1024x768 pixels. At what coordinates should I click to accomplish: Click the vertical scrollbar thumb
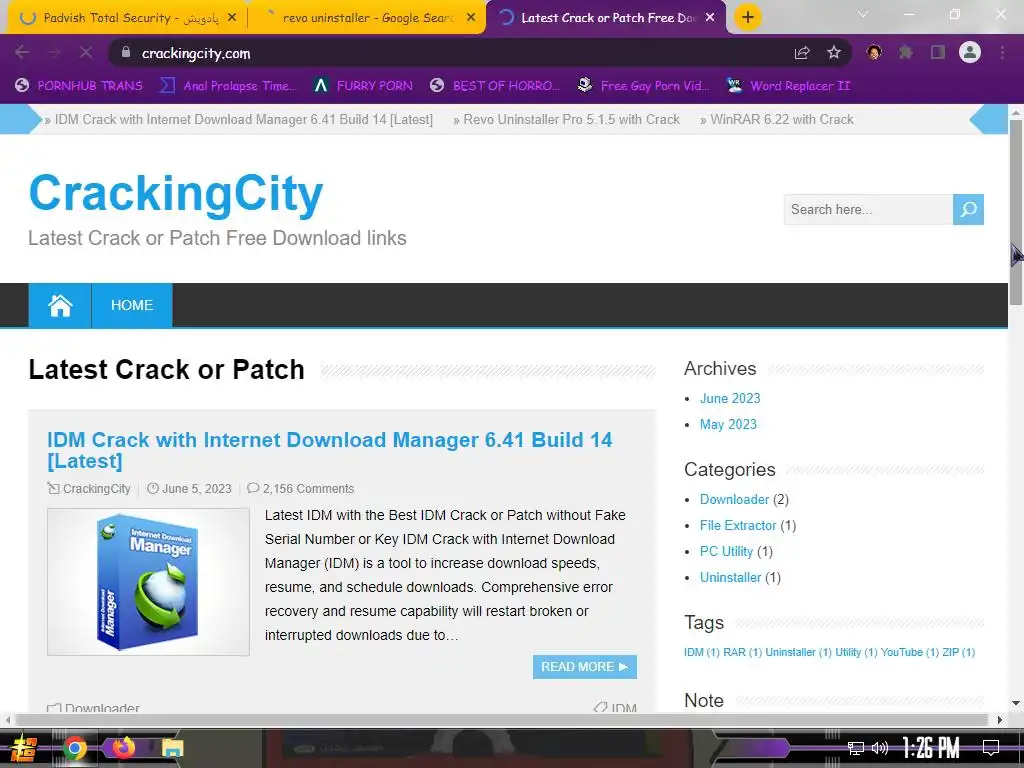point(1016,212)
